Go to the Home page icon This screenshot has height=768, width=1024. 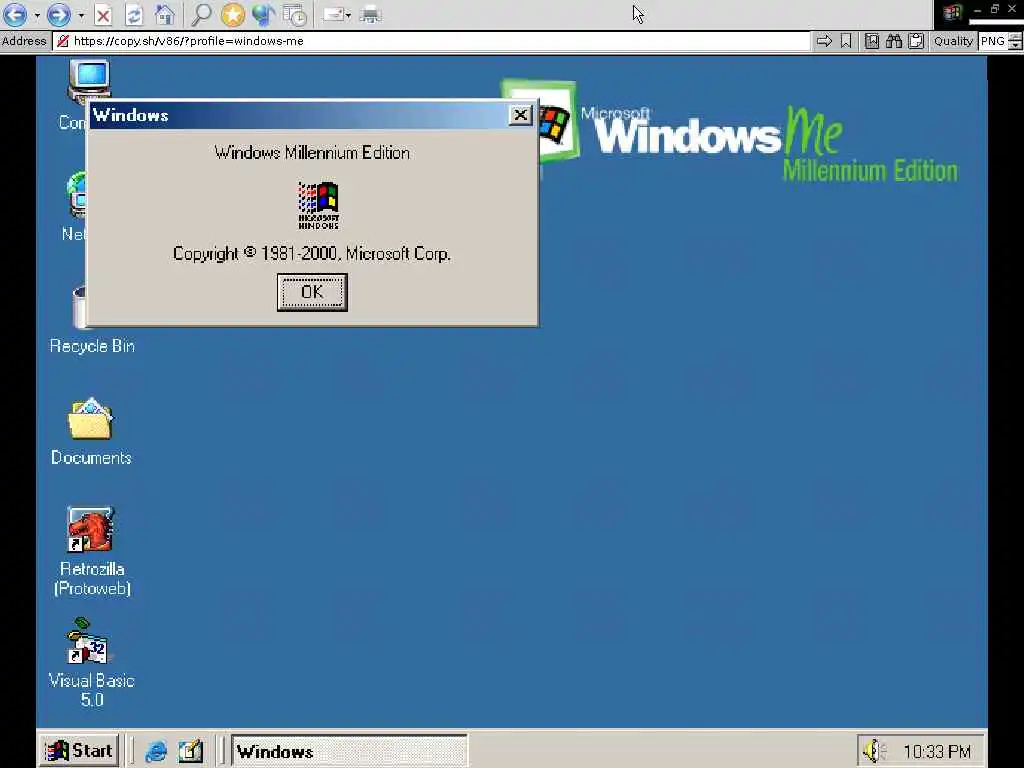coord(165,14)
